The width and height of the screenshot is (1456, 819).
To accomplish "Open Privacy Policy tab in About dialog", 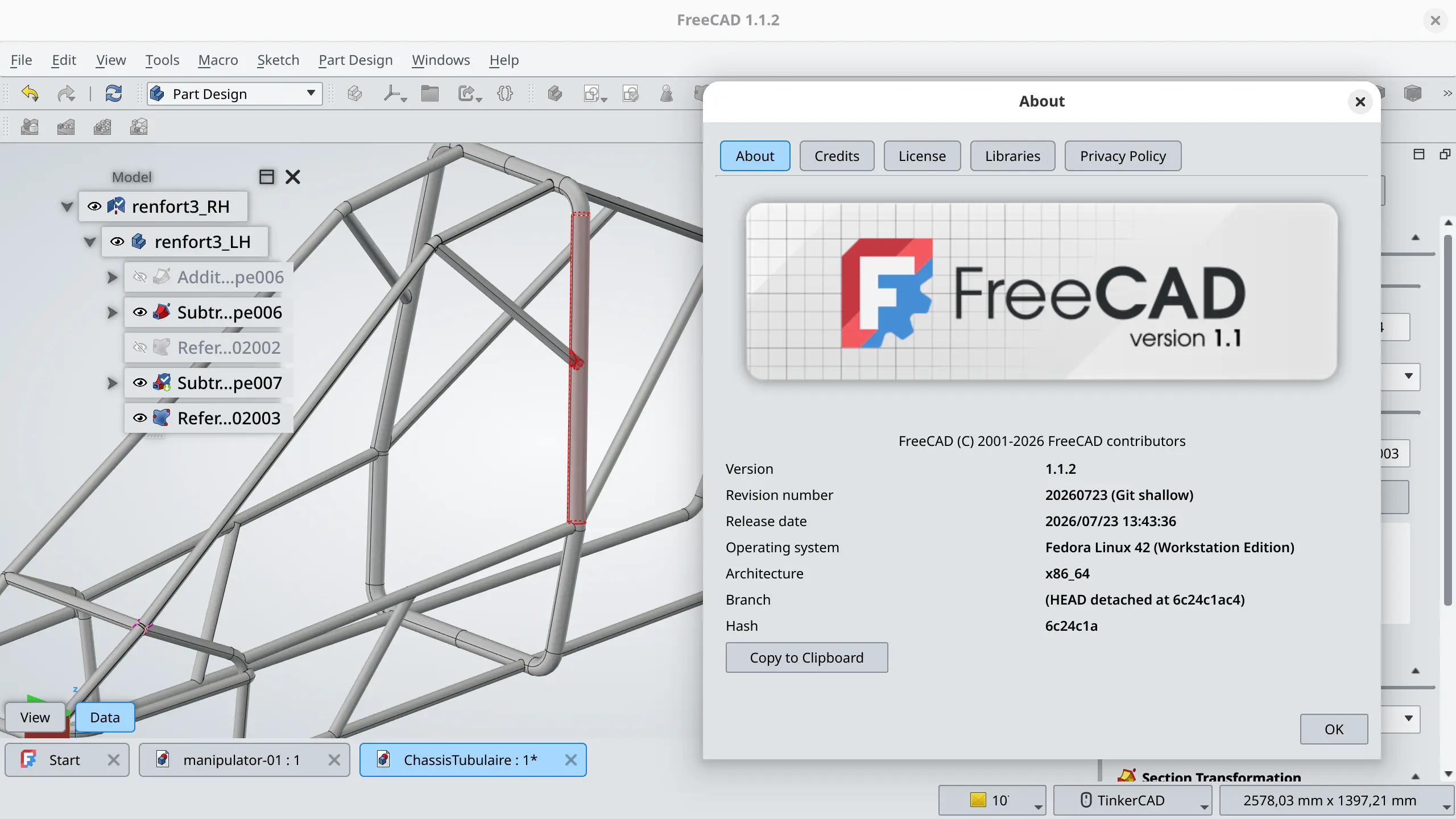I will 1123,156.
